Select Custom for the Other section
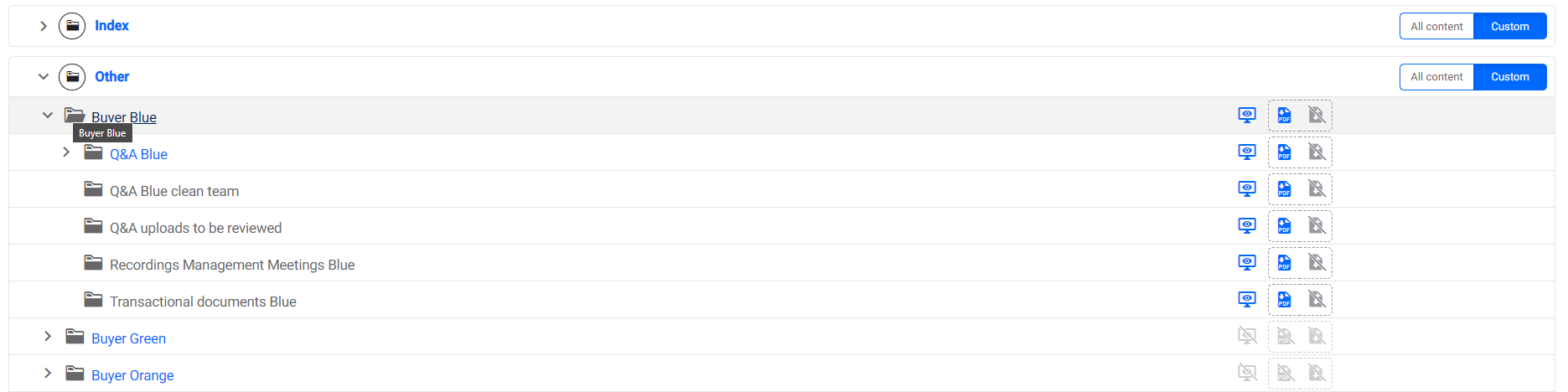 coord(1509,77)
